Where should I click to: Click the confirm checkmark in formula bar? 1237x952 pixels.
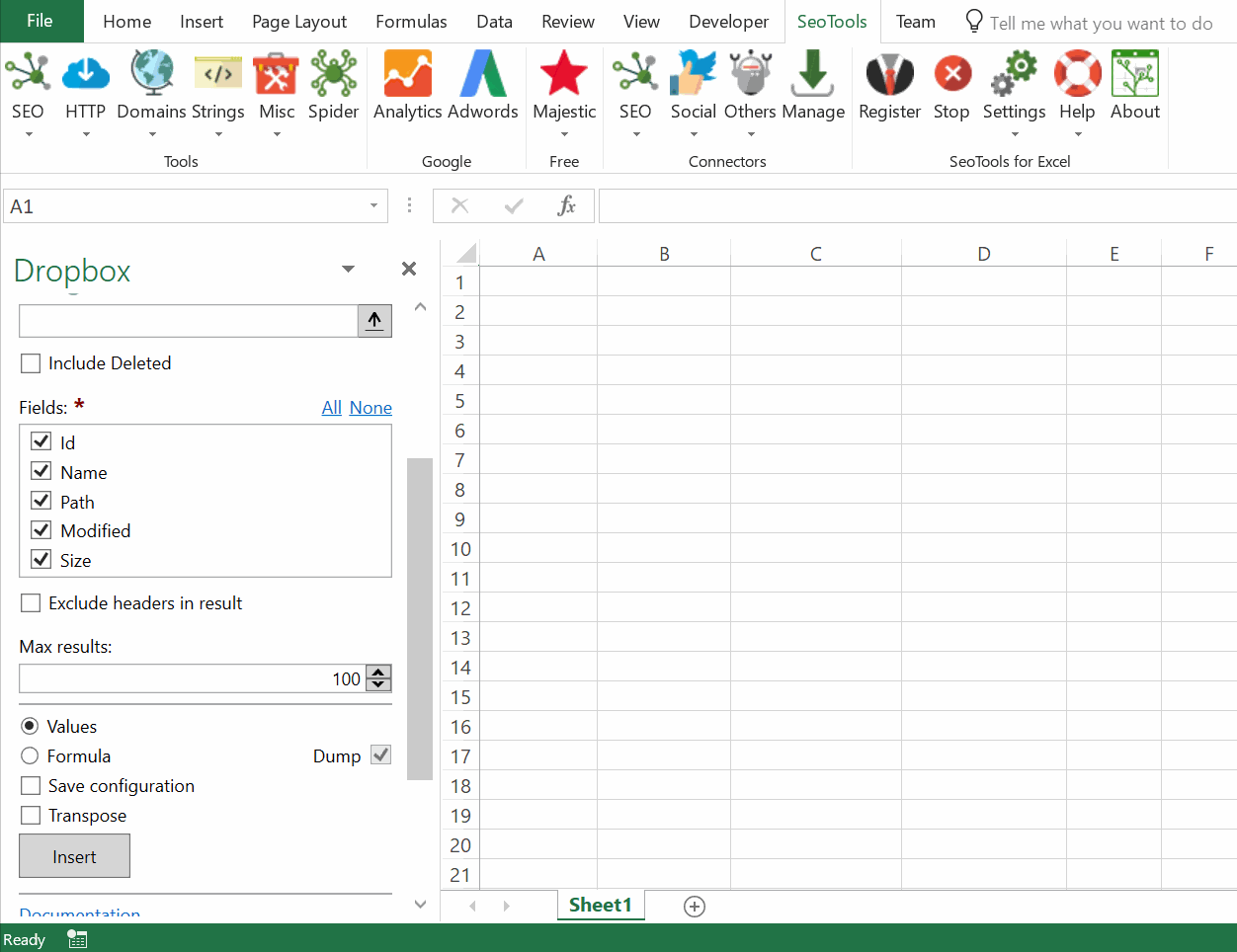pyautogui.click(x=514, y=205)
